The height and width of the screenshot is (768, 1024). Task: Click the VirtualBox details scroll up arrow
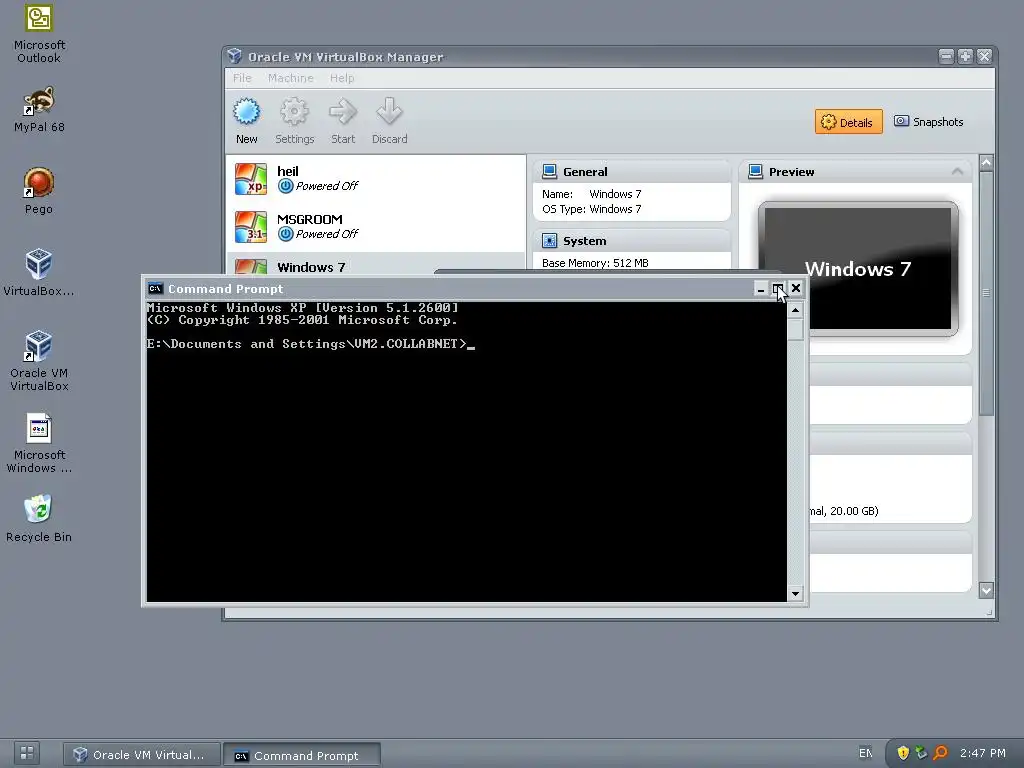coord(986,162)
